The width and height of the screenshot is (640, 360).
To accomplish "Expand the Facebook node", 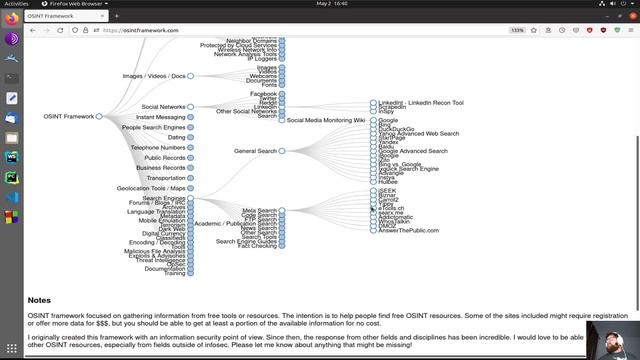I will 282,93.
